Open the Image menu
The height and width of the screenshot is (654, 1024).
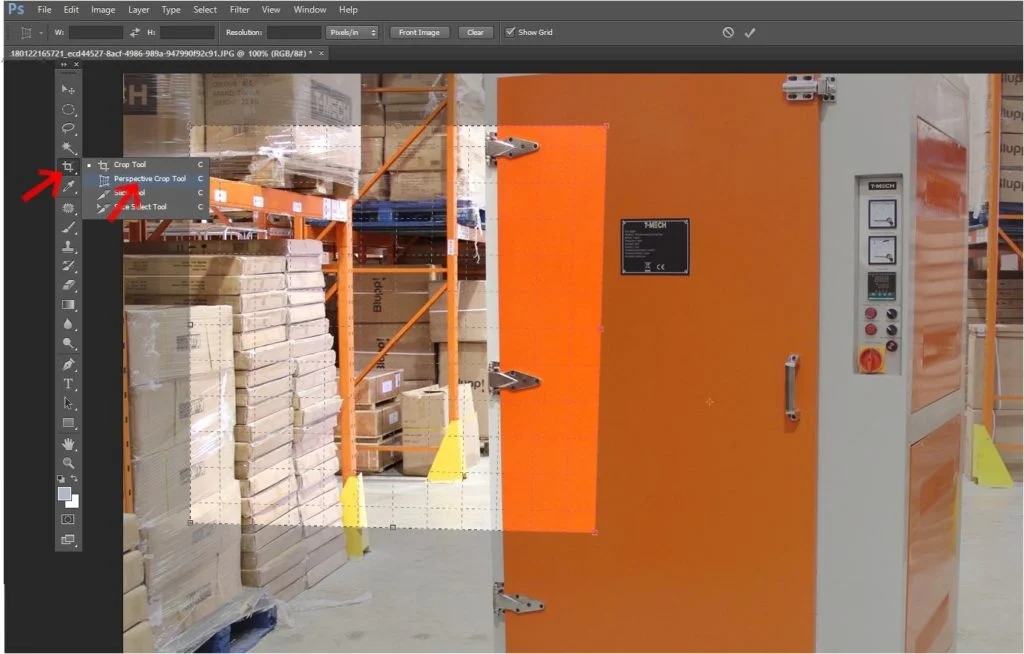[x=103, y=10]
